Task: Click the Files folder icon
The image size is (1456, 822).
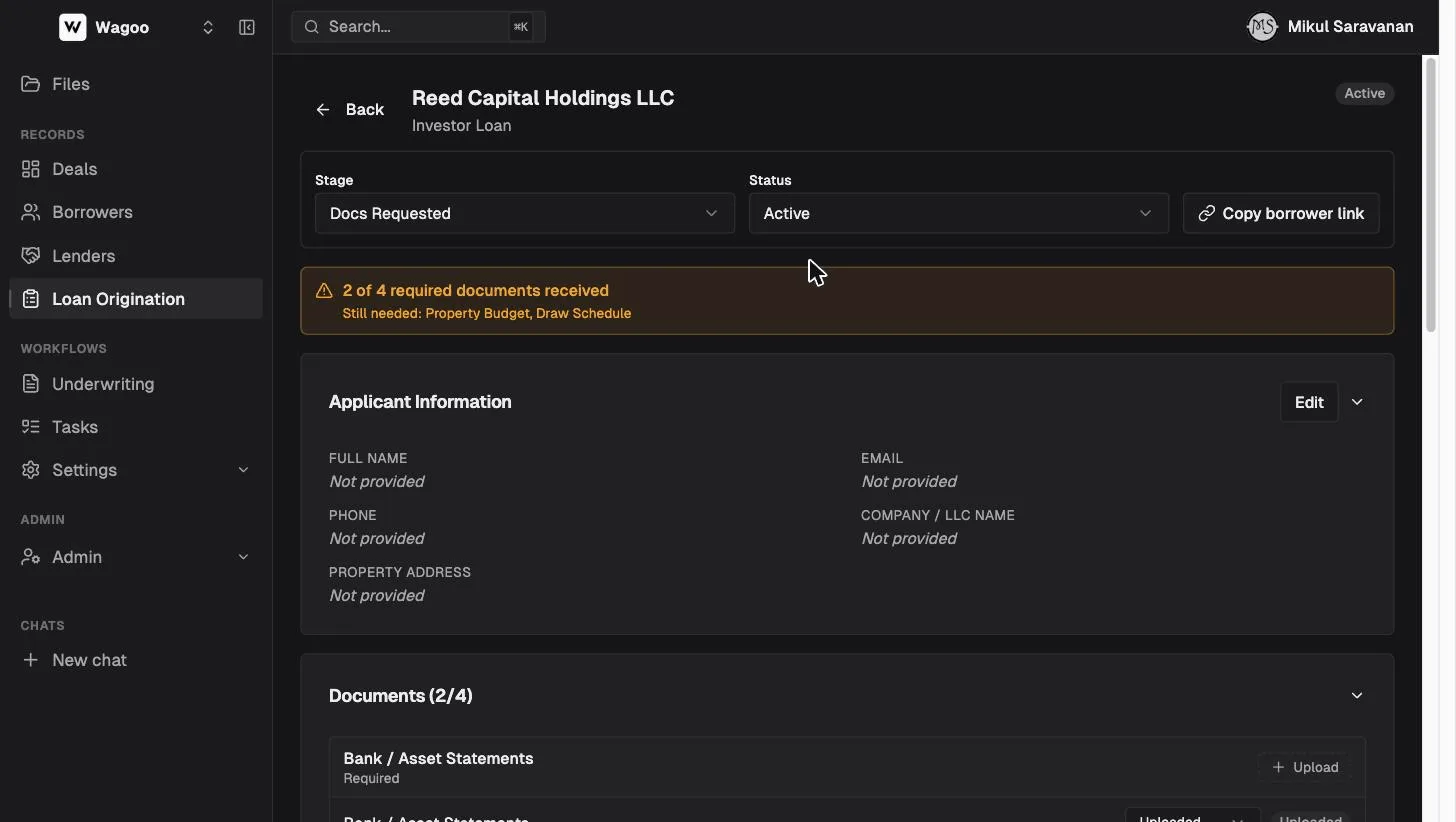Action: coord(31,84)
